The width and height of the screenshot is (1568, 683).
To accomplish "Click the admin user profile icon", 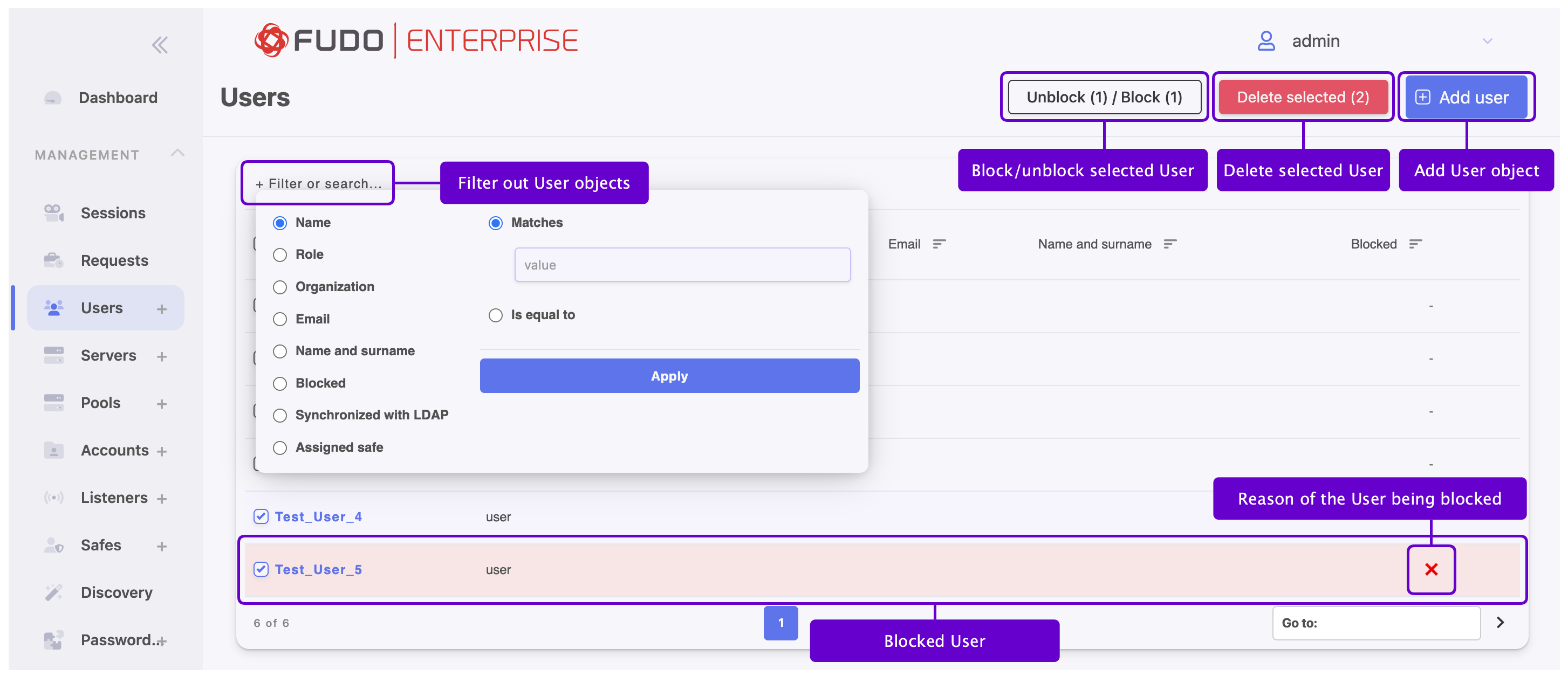I will tap(1266, 41).
